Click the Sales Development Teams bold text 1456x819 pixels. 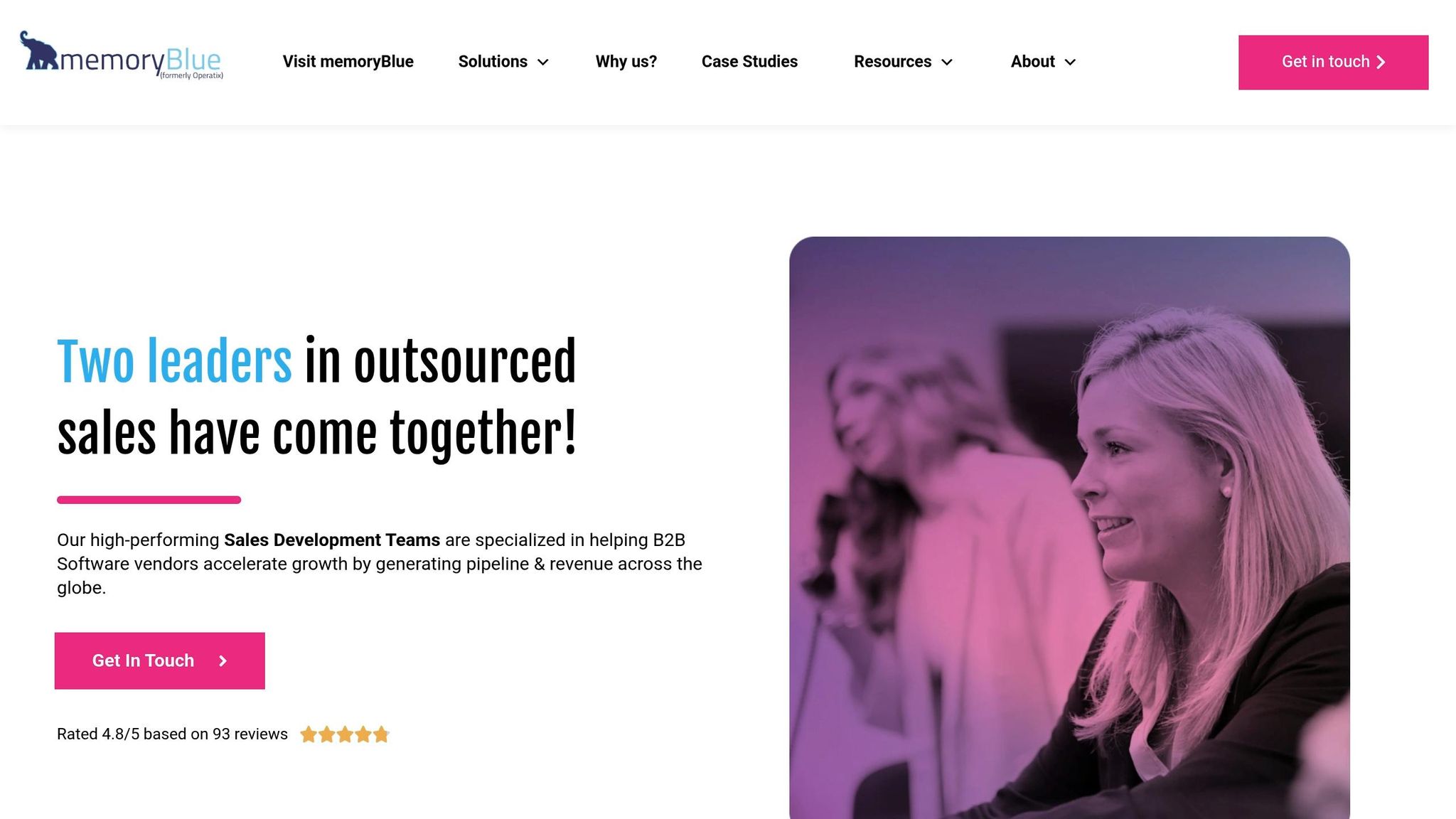pos(332,540)
